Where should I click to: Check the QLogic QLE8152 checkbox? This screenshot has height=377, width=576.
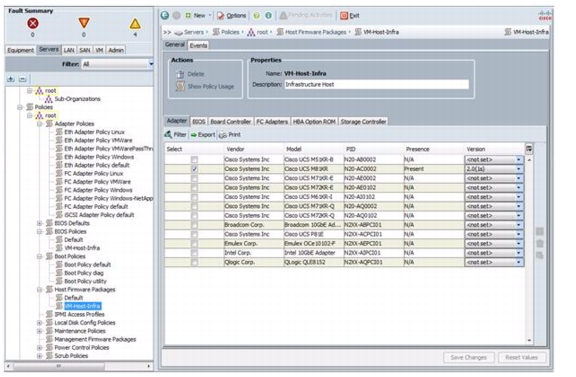point(194,262)
